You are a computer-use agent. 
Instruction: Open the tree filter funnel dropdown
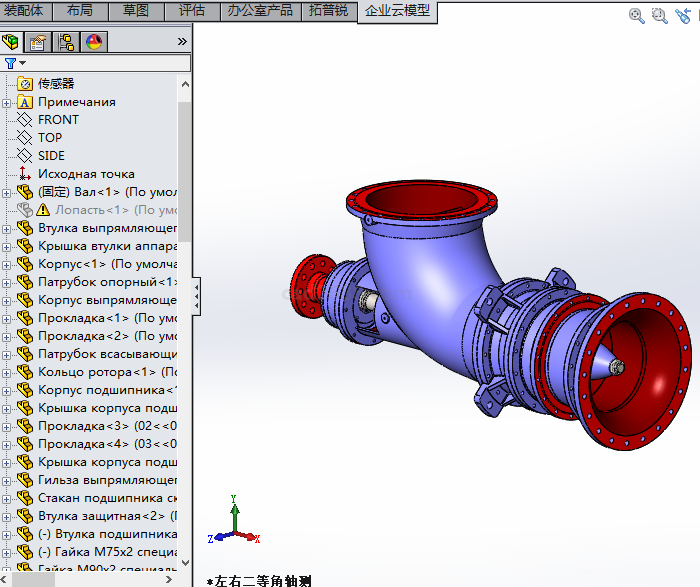tap(14, 63)
